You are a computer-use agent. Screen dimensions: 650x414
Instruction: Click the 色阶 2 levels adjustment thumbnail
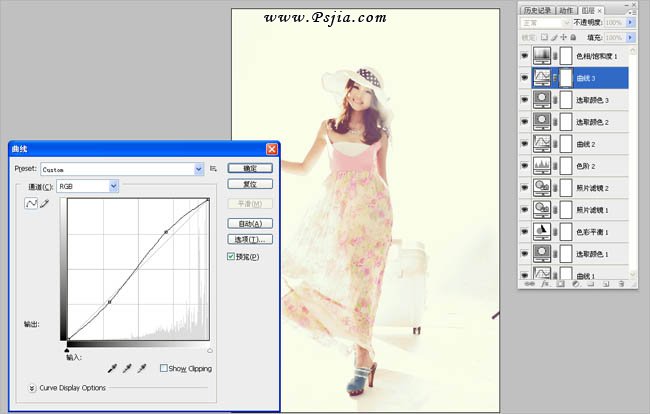click(x=544, y=164)
